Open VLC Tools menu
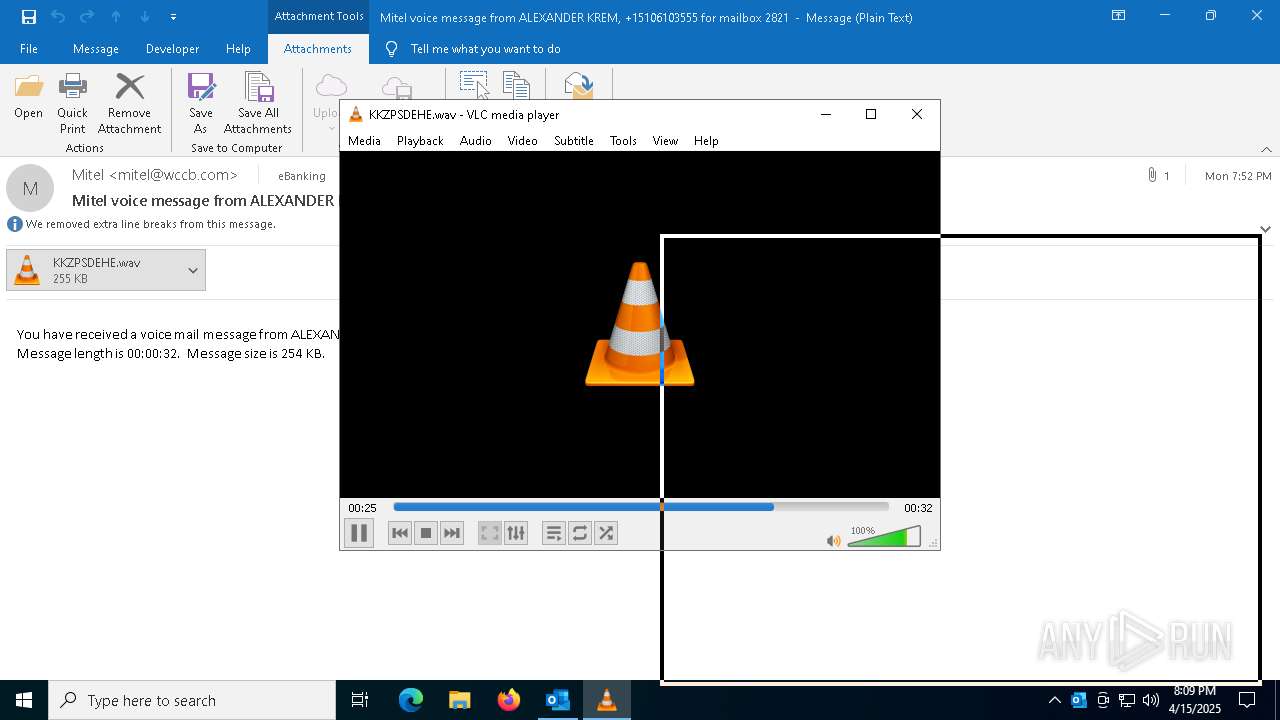Image resolution: width=1280 pixels, height=720 pixels. [623, 141]
